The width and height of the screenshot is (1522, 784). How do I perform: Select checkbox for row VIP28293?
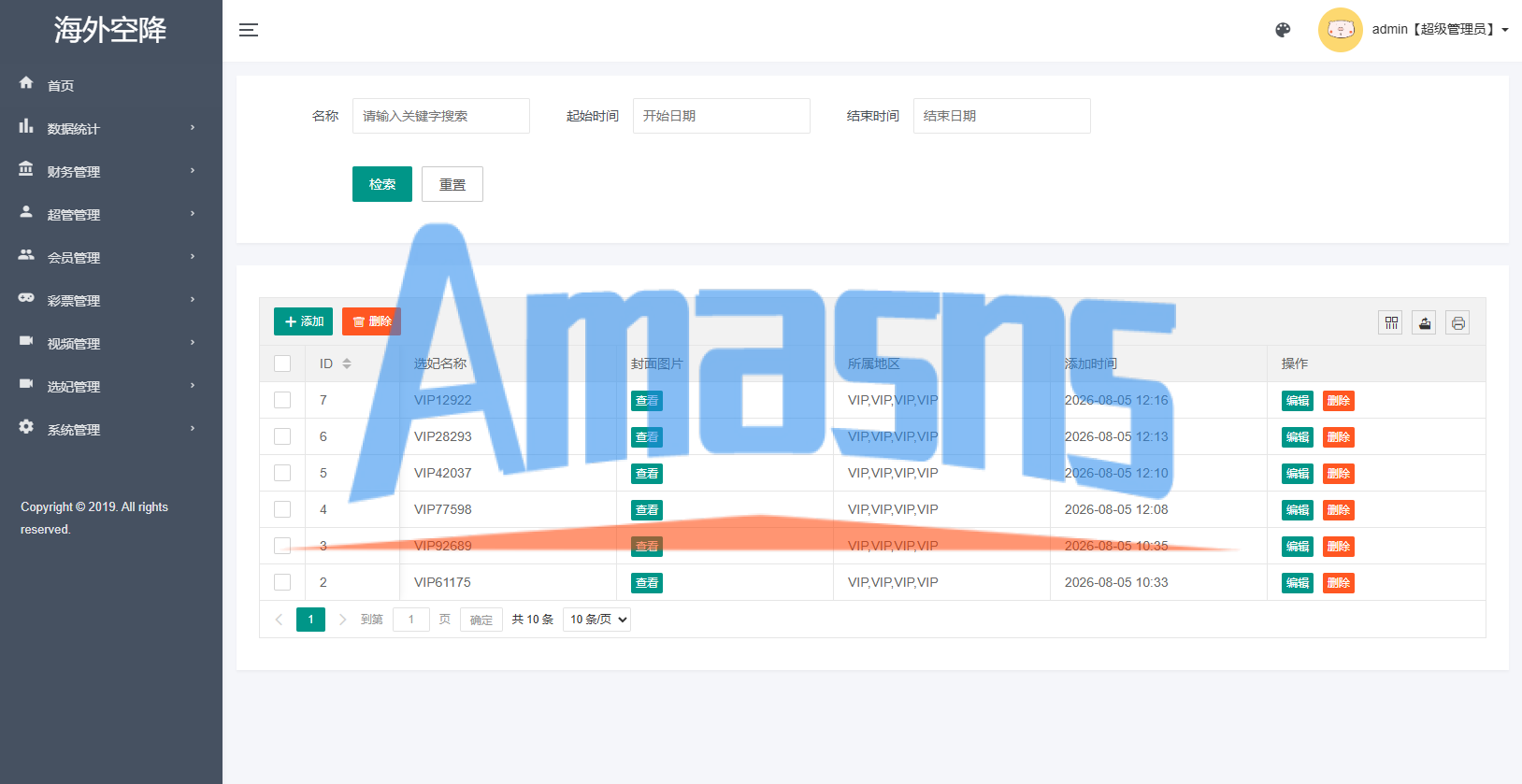click(282, 436)
